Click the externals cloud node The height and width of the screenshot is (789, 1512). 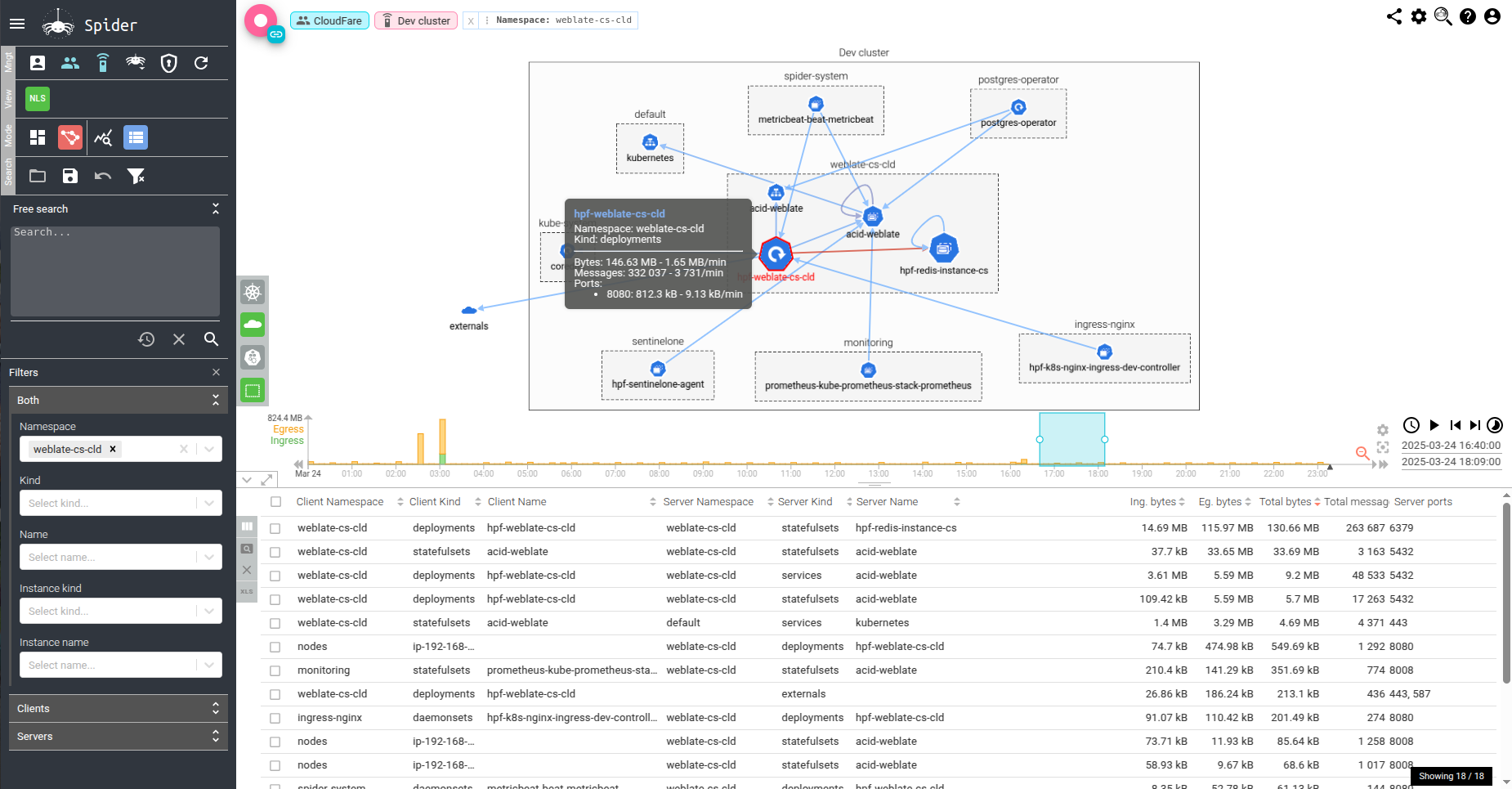[x=469, y=310]
